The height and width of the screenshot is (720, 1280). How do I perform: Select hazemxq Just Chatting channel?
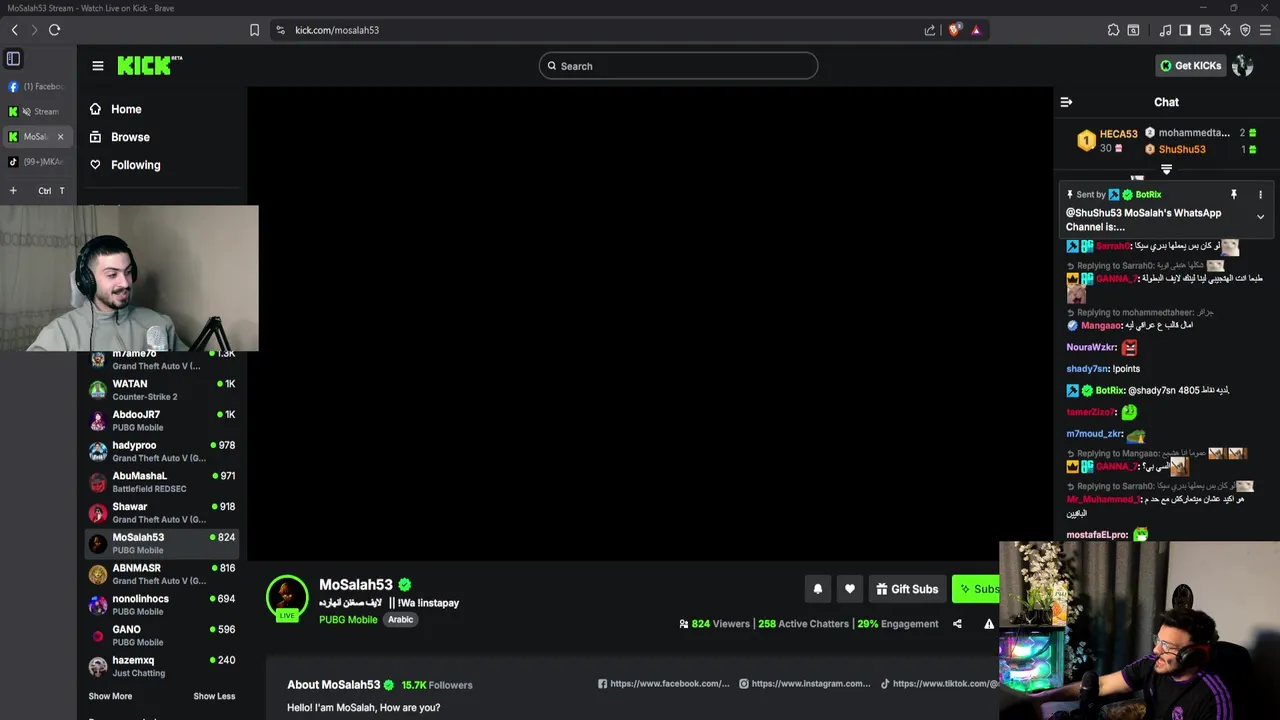click(162, 666)
